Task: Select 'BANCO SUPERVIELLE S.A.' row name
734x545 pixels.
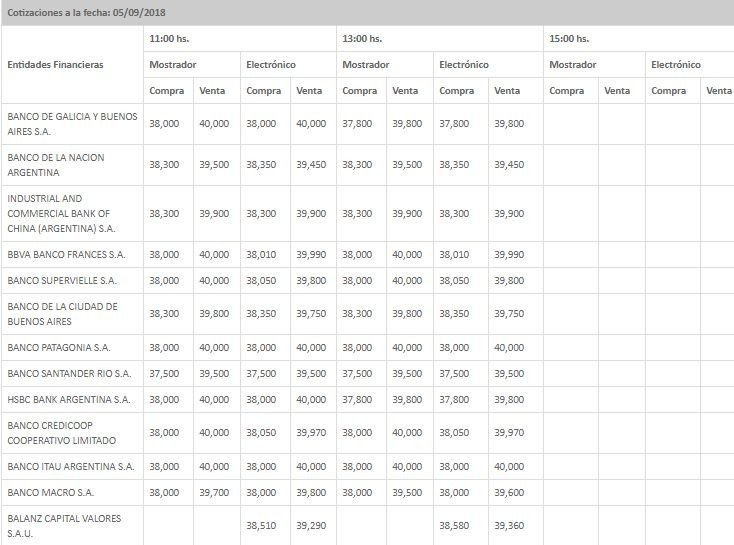Action: (x=62, y=280)
